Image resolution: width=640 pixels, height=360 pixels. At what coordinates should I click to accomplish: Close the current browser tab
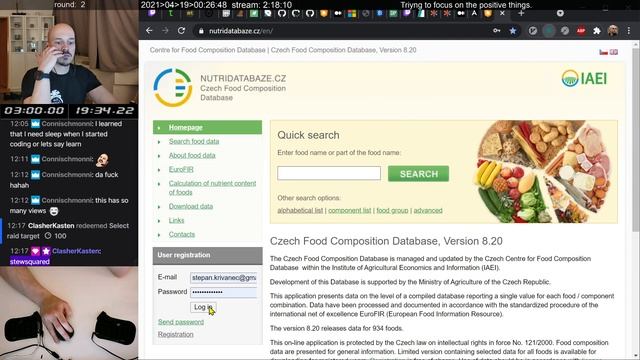[x=502, y=13]
